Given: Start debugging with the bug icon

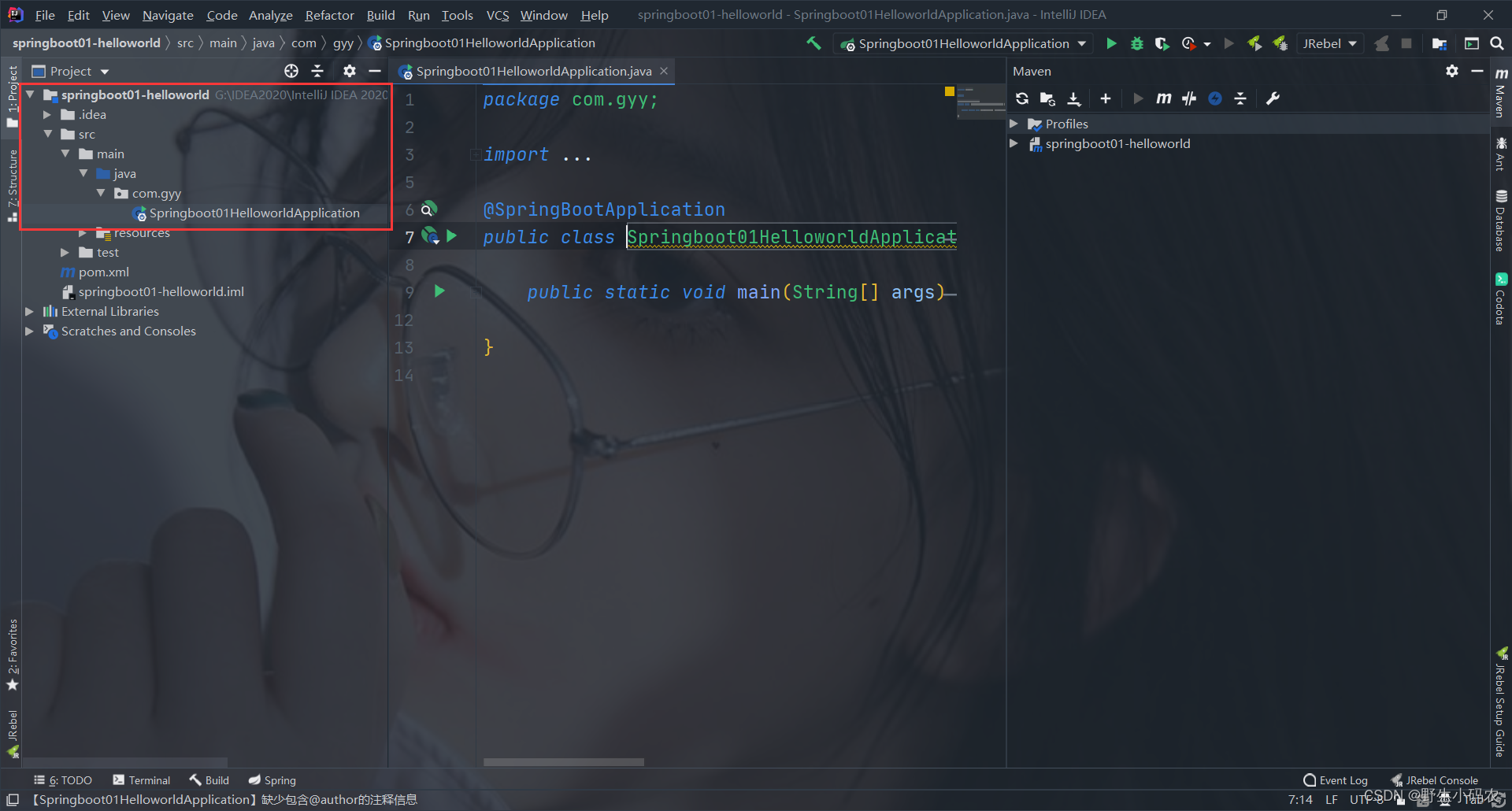Looking at the screenshot, I should tap(1136, 43).
